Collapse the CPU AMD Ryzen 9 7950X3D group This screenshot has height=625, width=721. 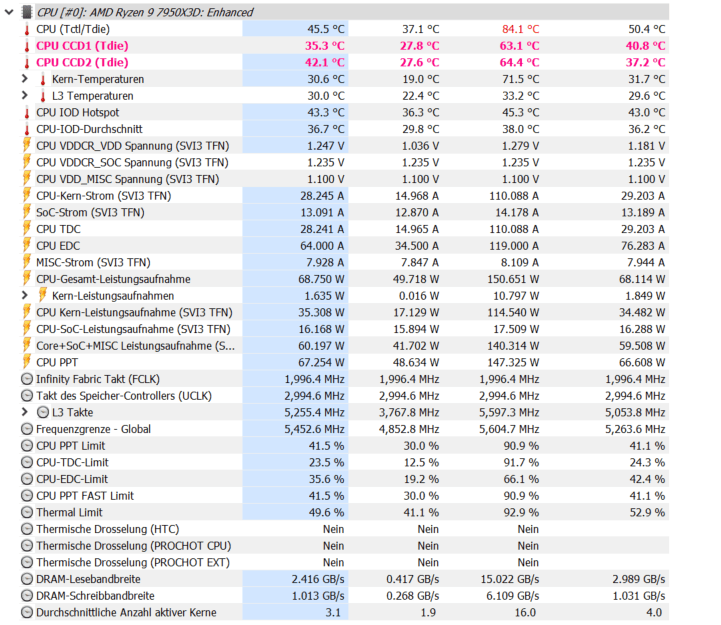(9, 12)
